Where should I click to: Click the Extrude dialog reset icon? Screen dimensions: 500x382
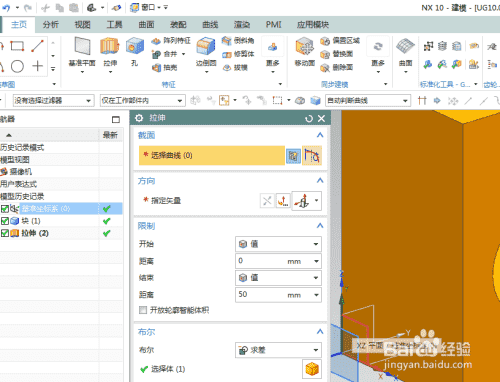(309, 118)
